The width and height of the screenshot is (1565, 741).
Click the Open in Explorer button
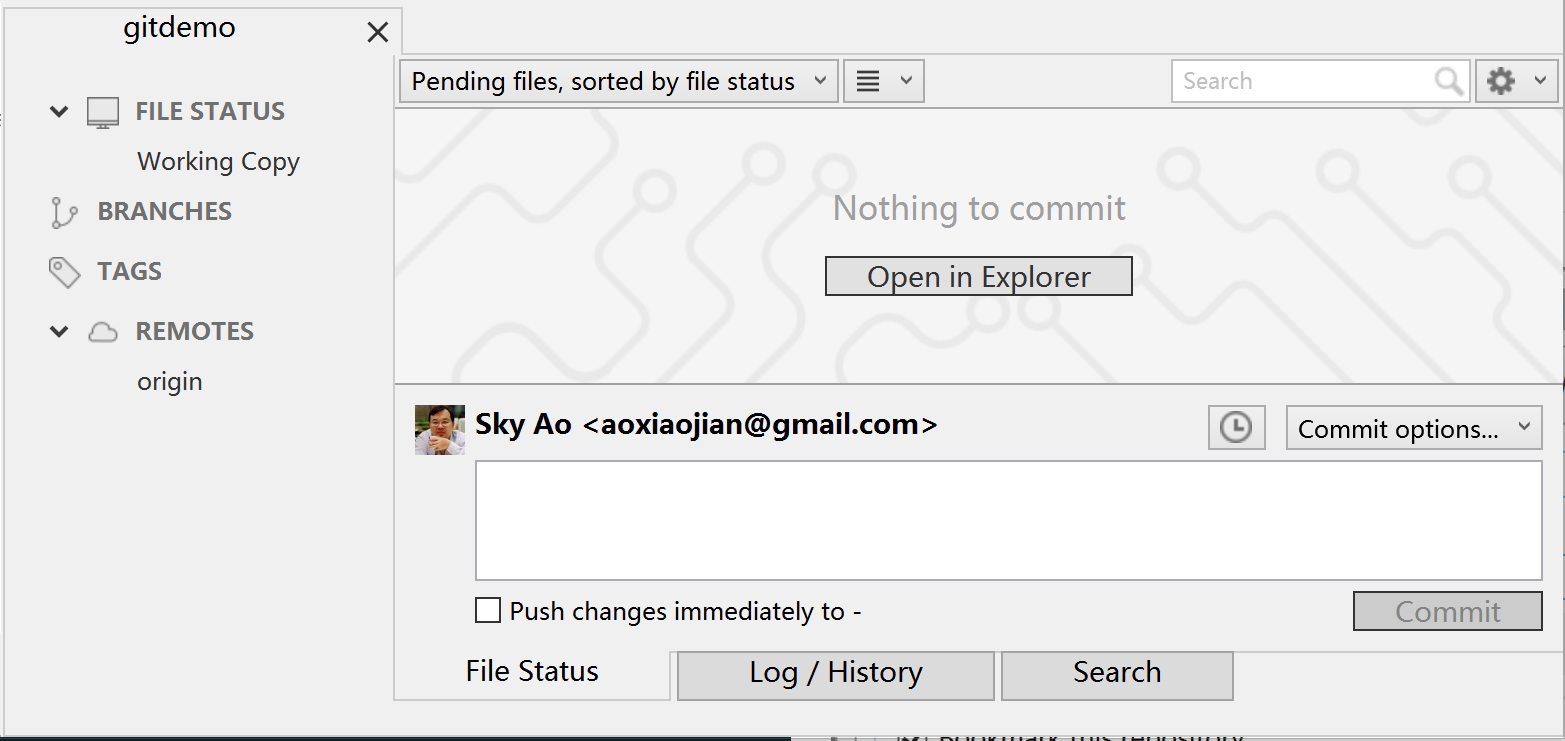tap(978, 277)
